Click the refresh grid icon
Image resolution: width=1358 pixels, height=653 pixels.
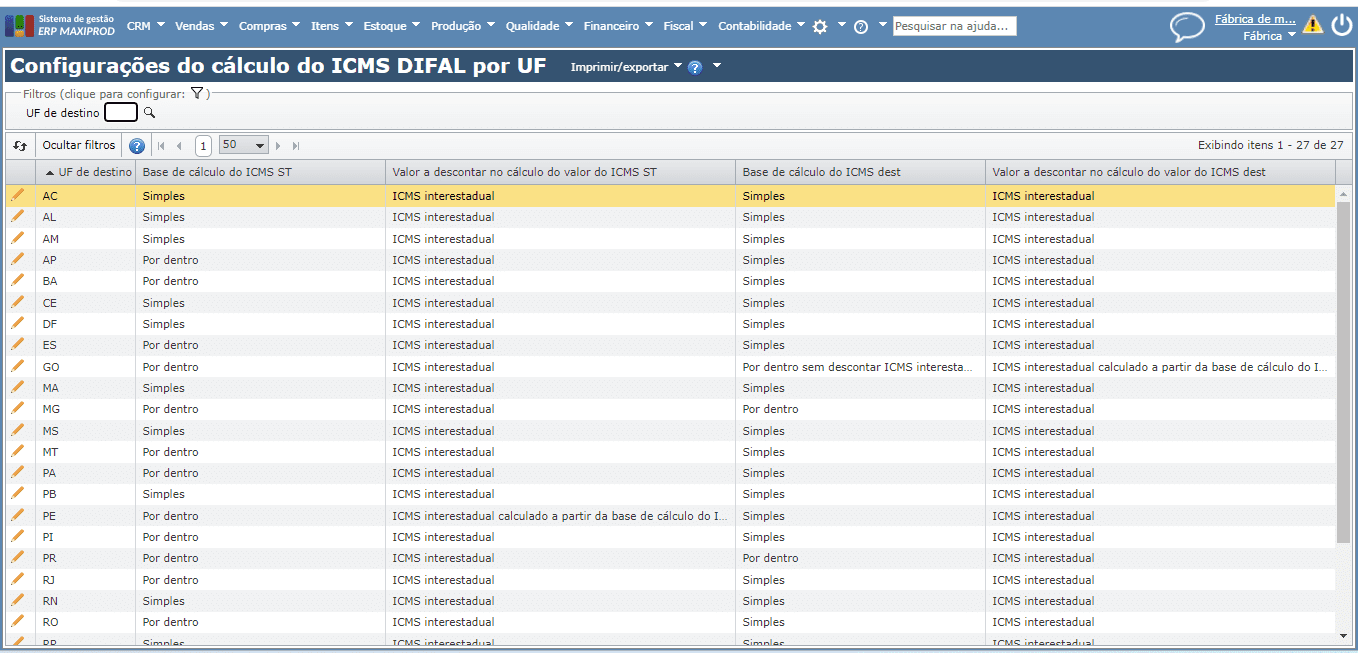coord(20,146)
